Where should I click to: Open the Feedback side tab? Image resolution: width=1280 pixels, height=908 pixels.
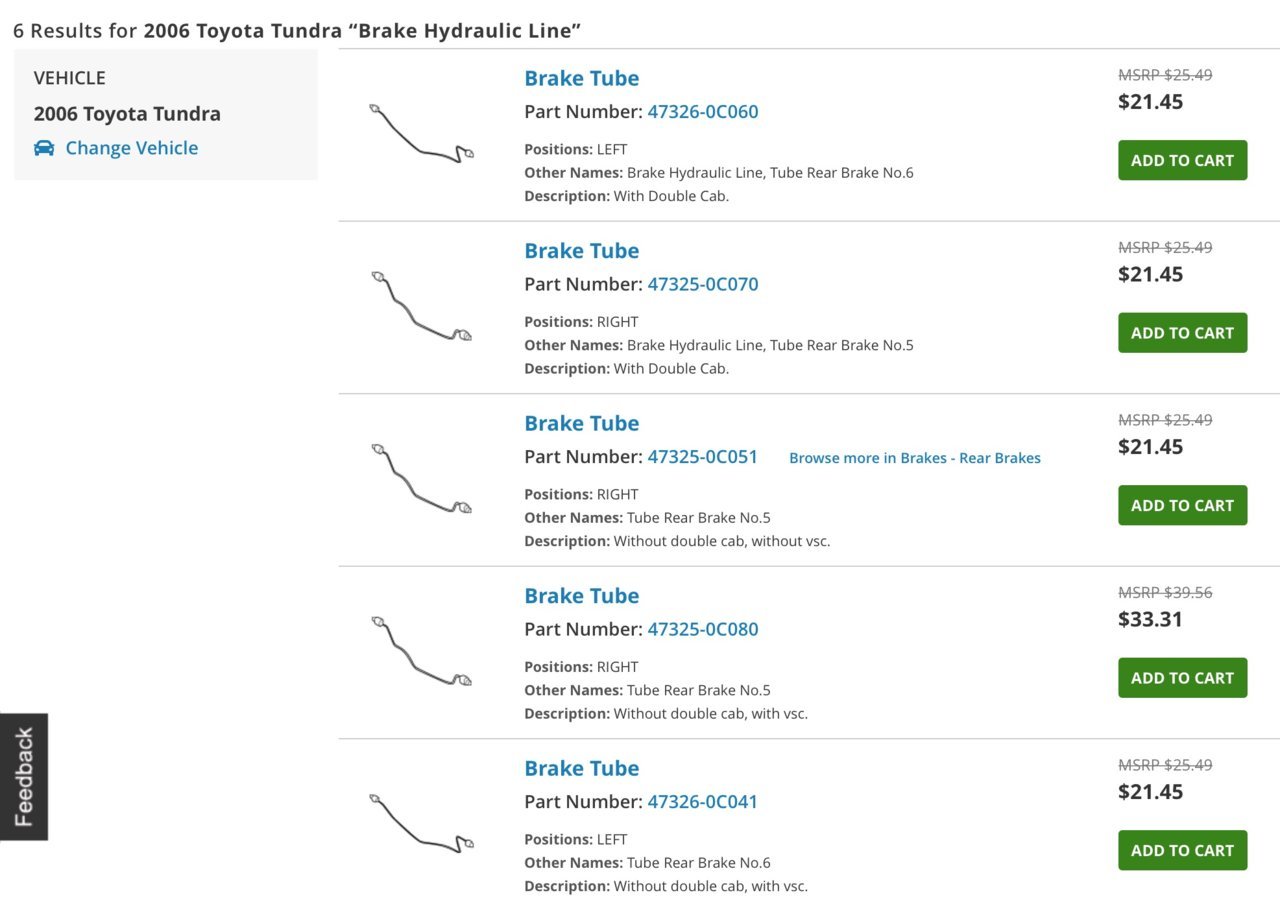pyautogui.click(x=24, y=777)
